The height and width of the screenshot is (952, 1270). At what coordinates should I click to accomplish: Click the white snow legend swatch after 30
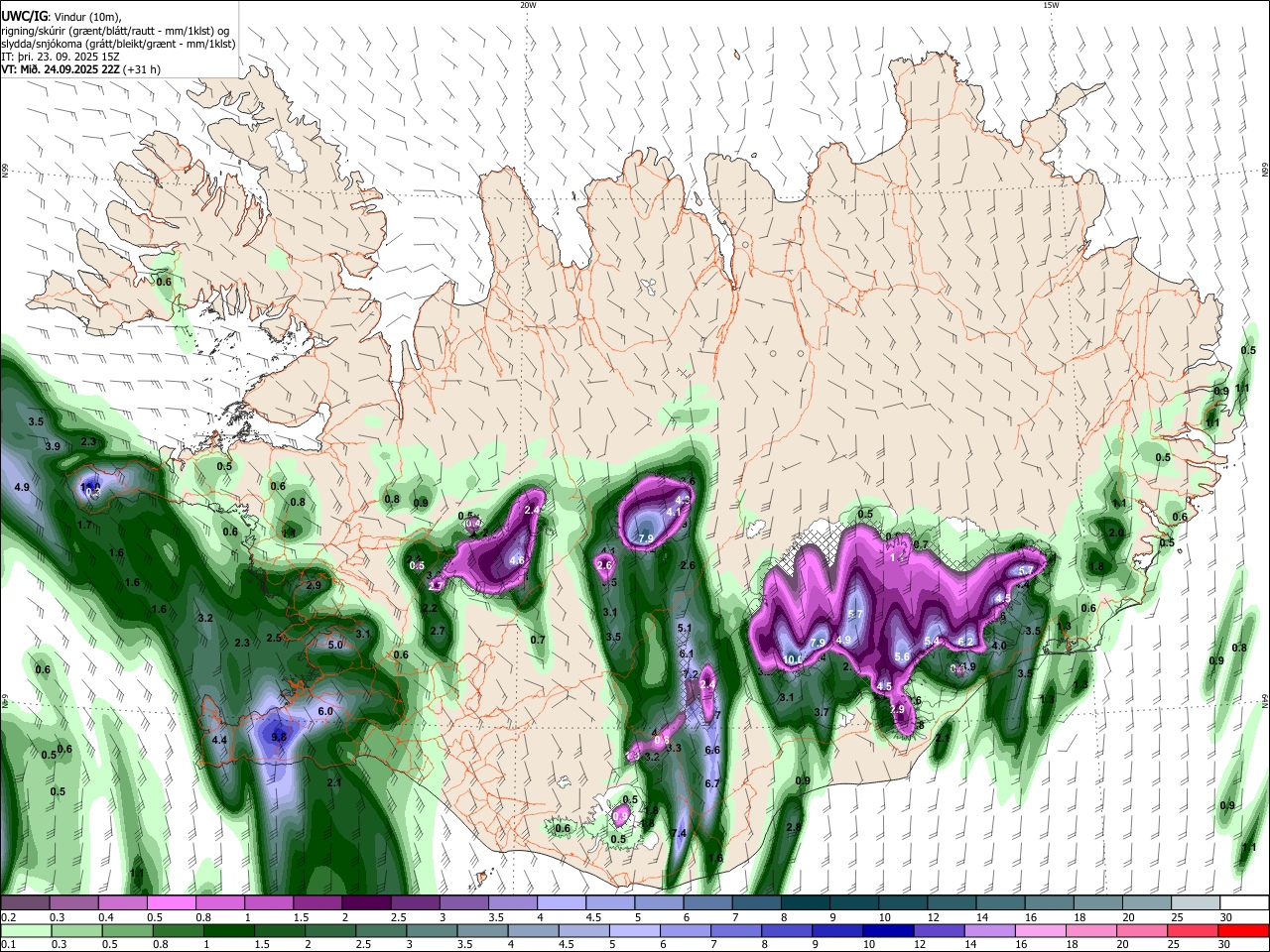[1245, 903]
